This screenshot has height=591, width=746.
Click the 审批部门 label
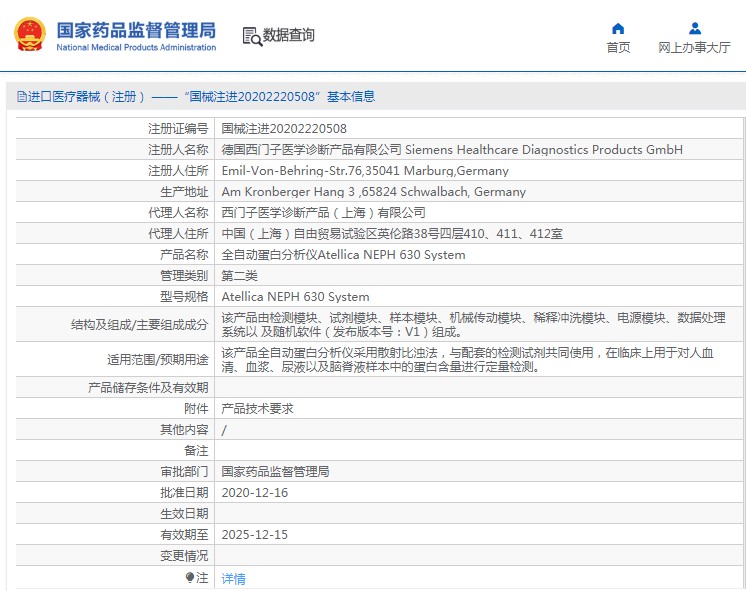point(184,472)
